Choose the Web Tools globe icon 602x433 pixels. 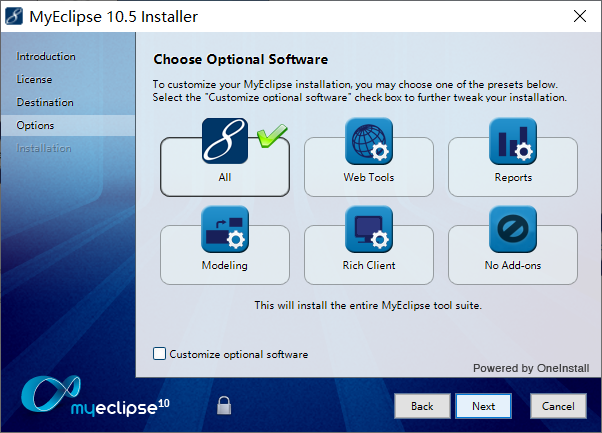point(369,141)
